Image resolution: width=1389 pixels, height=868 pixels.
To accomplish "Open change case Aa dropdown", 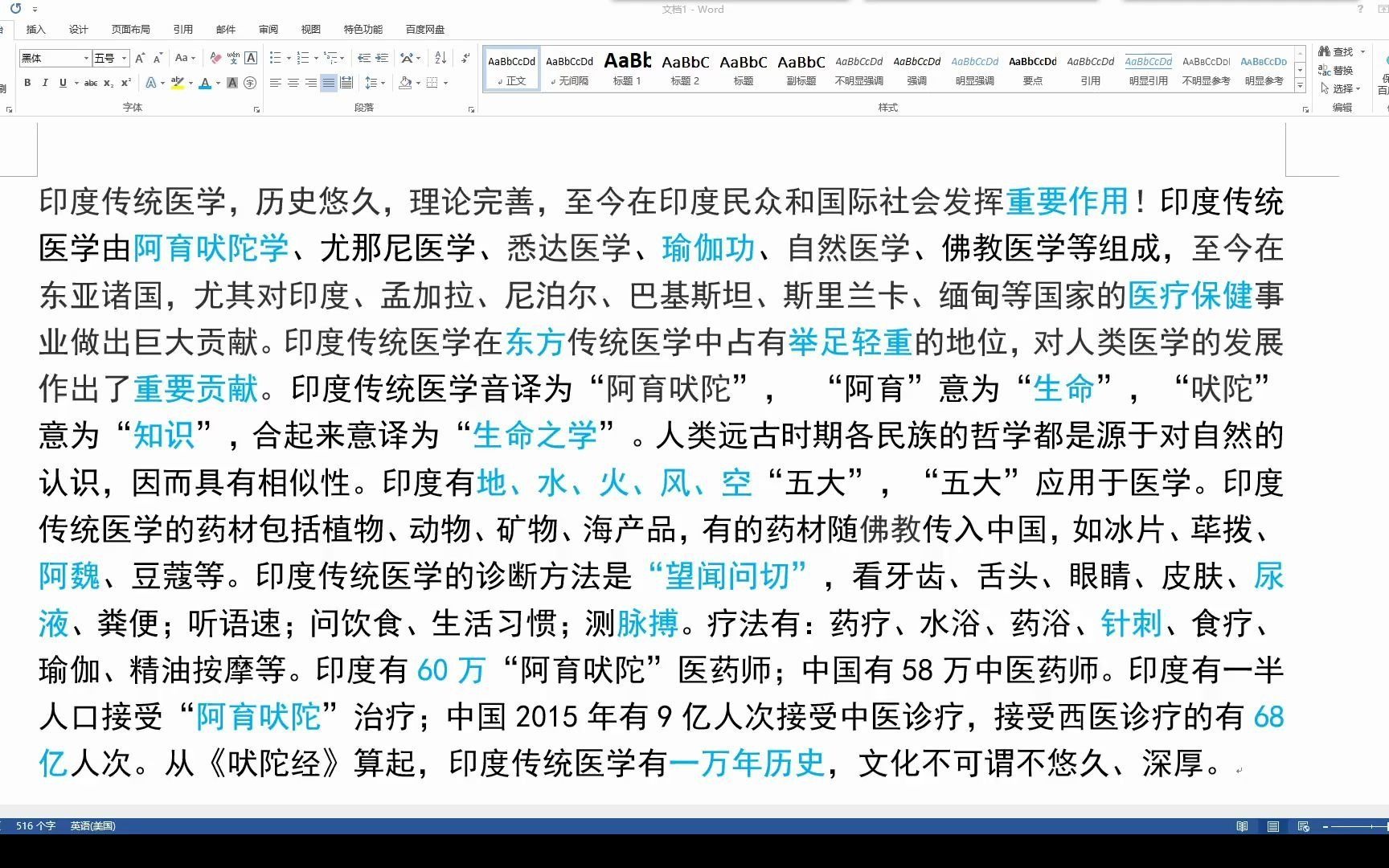I will tap(185, 58).
